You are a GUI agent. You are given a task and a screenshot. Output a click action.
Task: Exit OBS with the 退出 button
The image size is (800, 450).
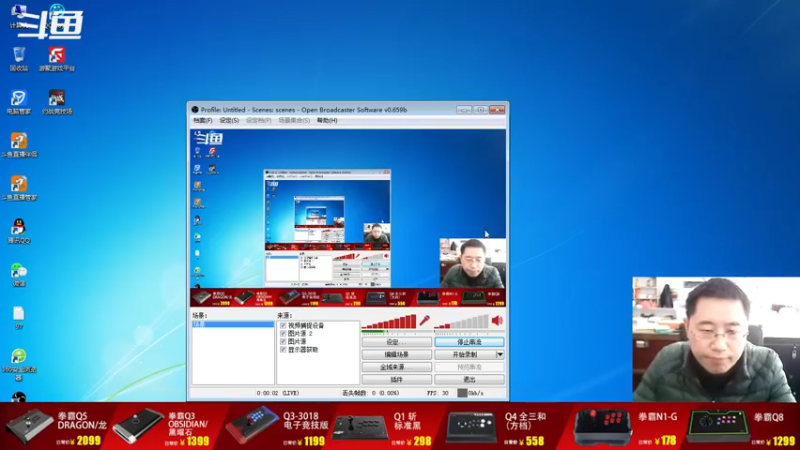click(469, 380)
